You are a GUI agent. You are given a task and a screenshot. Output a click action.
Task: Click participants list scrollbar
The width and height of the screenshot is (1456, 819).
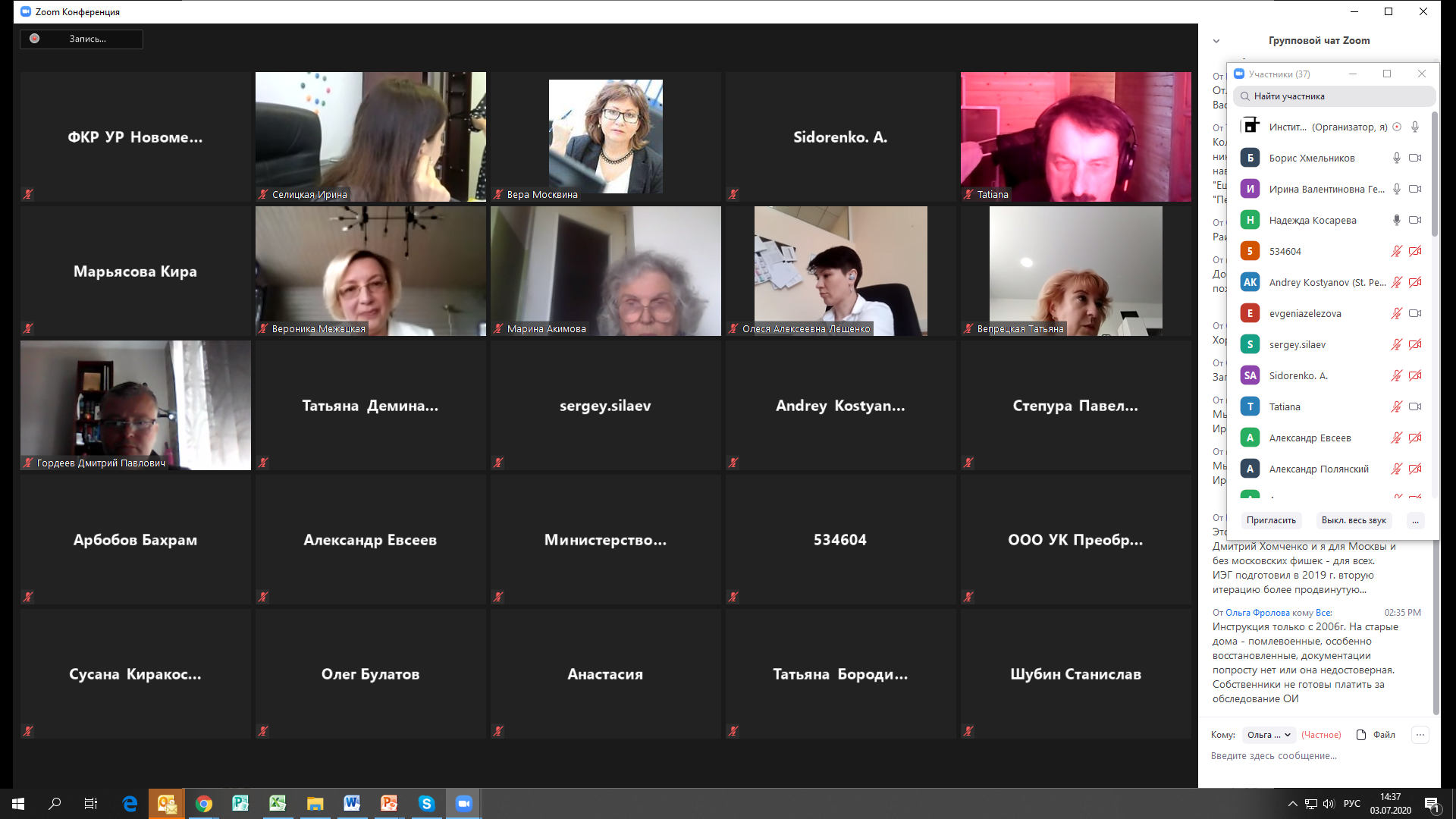[x=1434, y=174]
